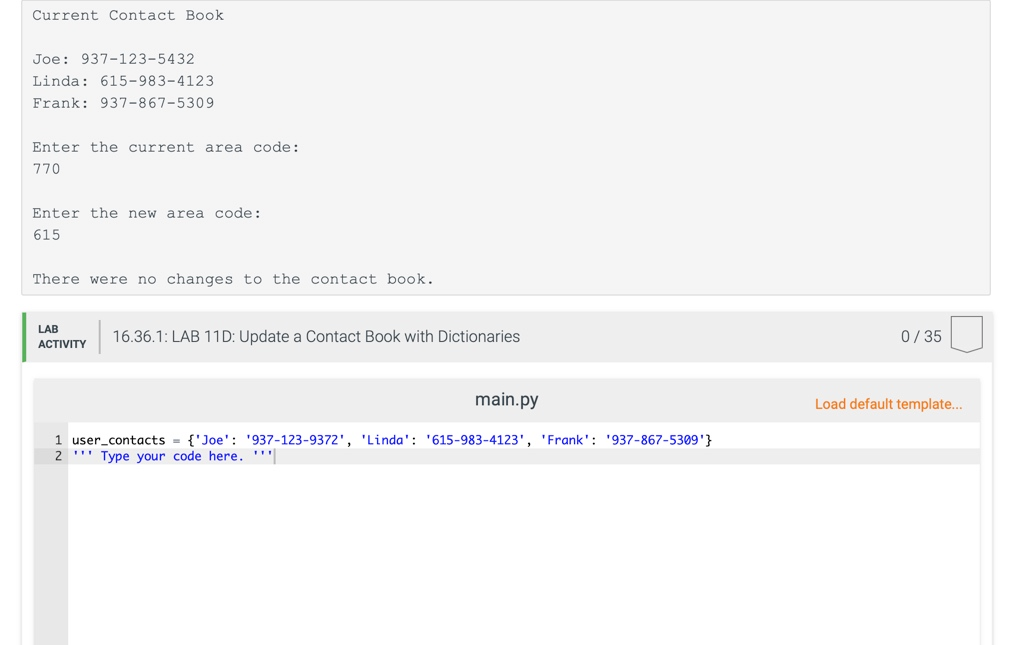The image size is (1028, 645).
Task: Click the LAB ACTIVITY label icon
Action: point(60,336)
